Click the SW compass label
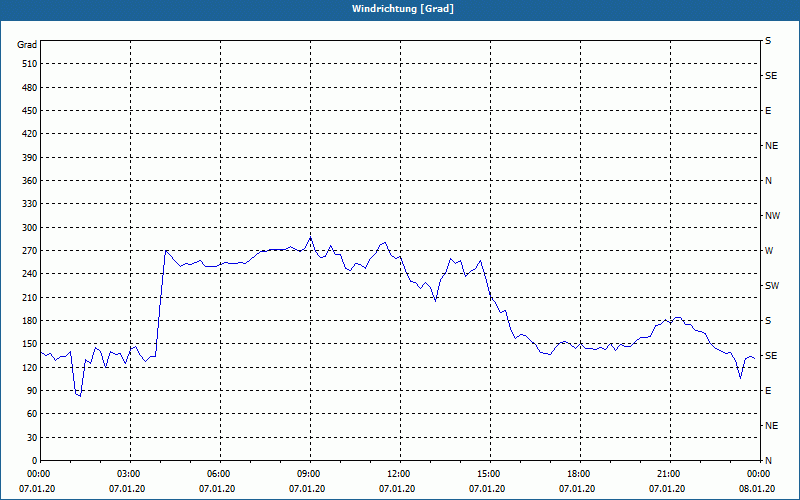 [x=772, y=286]
